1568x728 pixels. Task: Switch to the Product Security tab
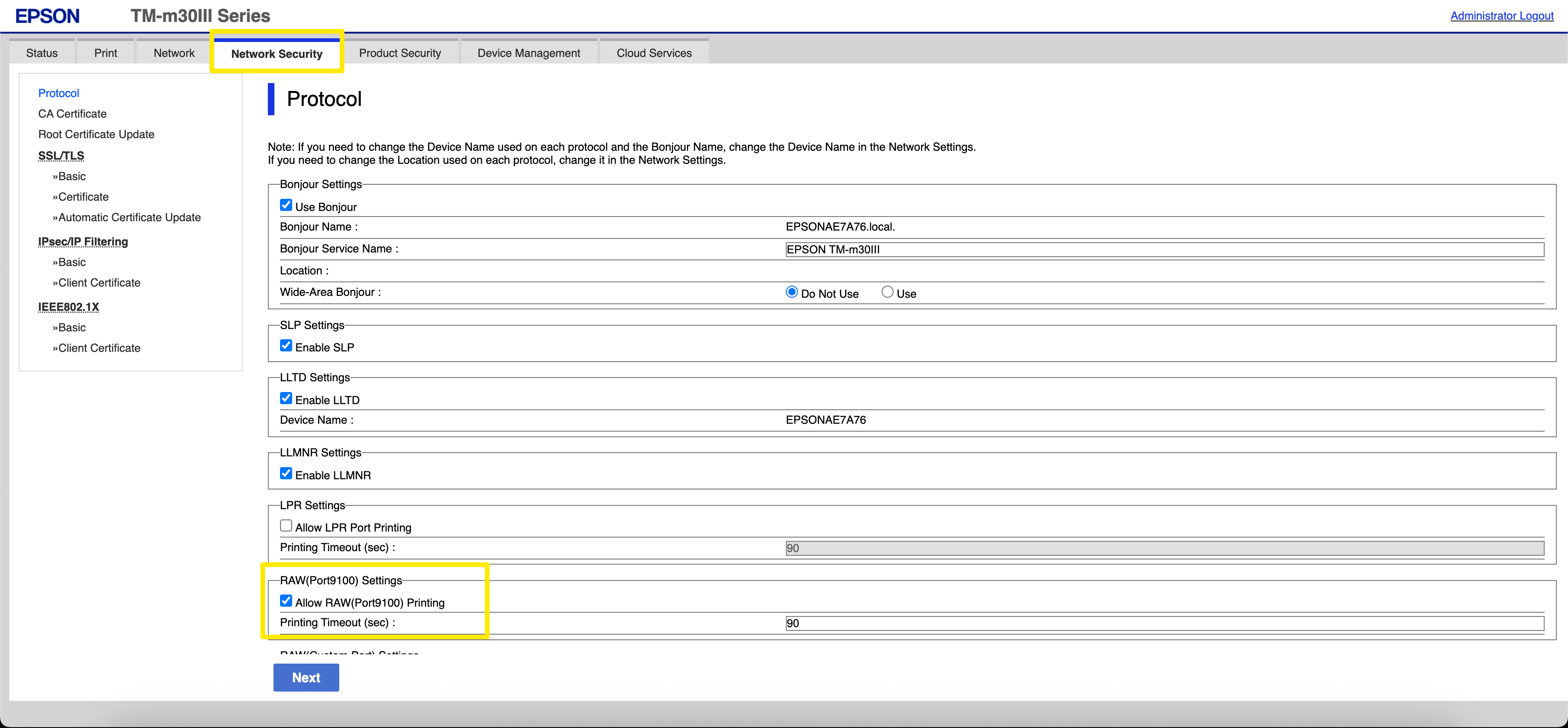tap(399, 53)
